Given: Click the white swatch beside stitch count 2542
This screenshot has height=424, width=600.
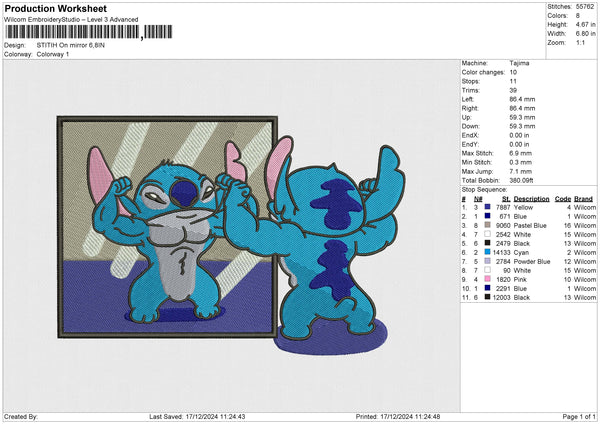Looking at the screenshot, I should pyautogui.click(x=488, y=234).
